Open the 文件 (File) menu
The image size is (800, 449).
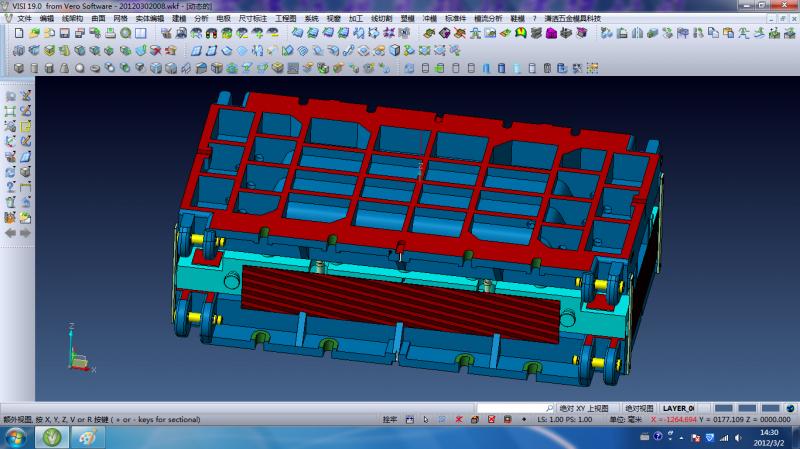click(24, 18)
